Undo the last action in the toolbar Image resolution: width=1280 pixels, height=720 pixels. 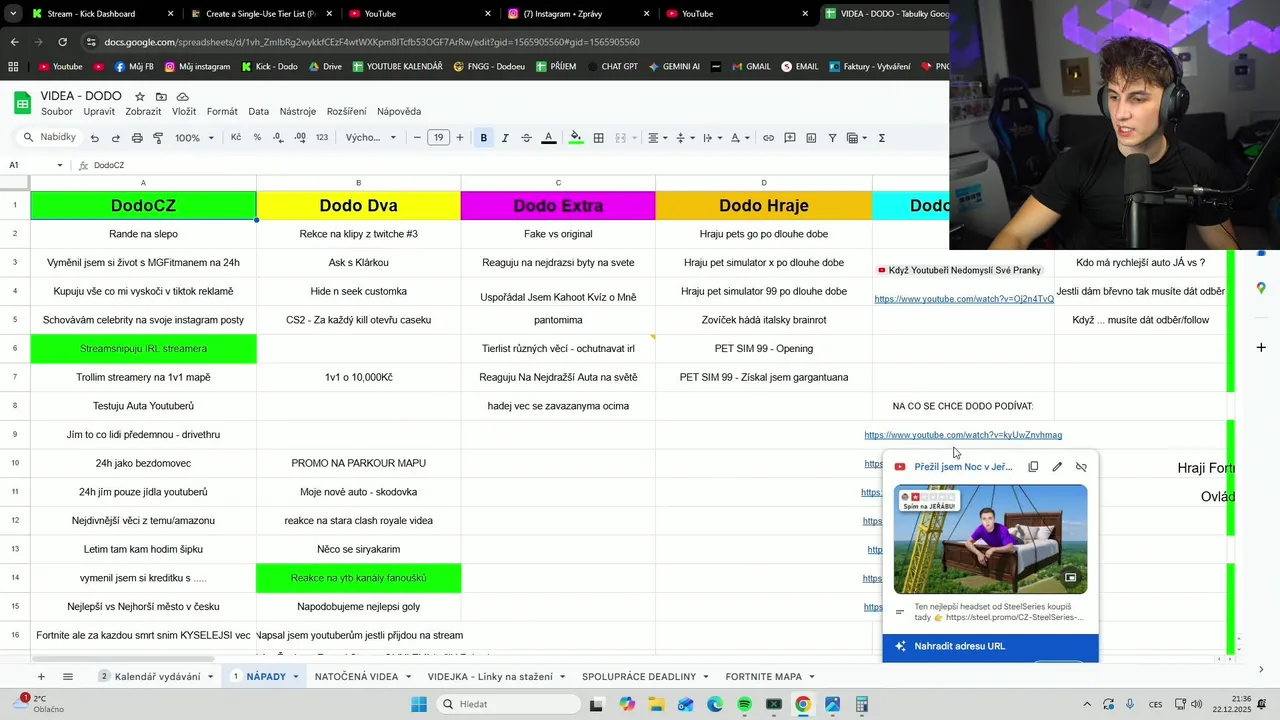[x=95, y=138]
